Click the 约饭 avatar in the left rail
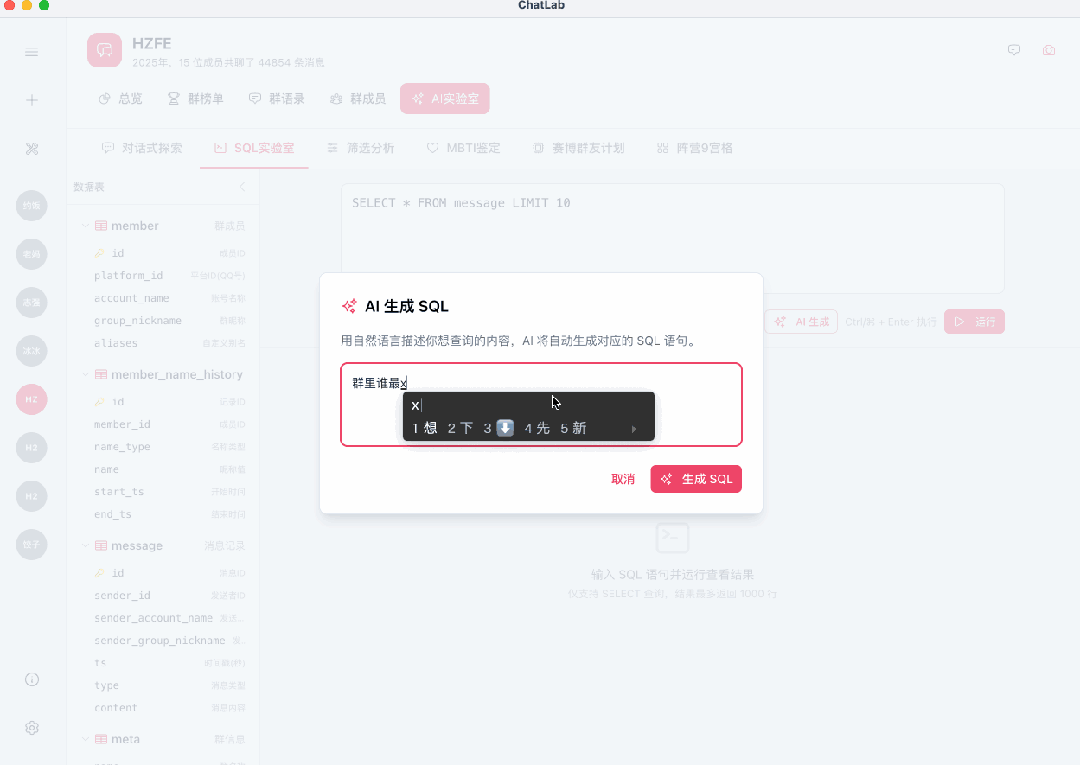This screenshot has width=1080, height=765. [x=31, y=206]
